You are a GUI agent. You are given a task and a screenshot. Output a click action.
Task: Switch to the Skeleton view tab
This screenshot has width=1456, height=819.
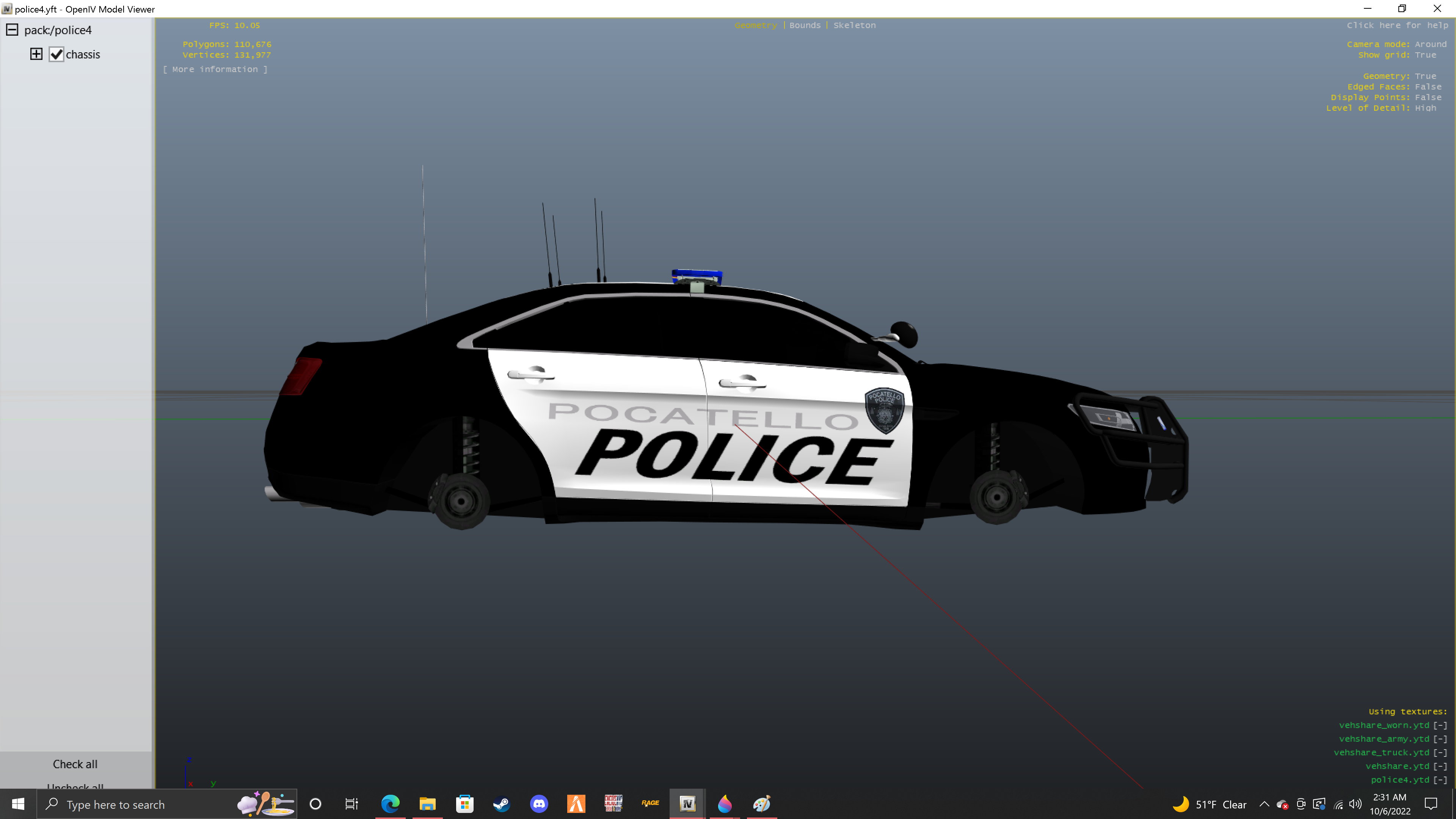(854, 25)
